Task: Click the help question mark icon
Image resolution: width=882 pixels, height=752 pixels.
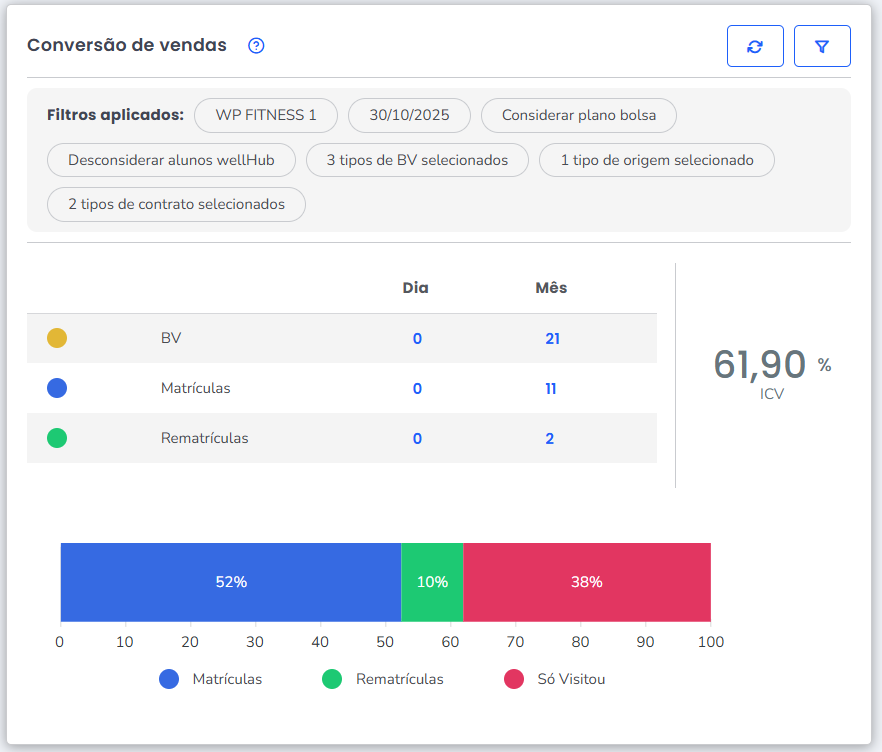Action: 256,46
